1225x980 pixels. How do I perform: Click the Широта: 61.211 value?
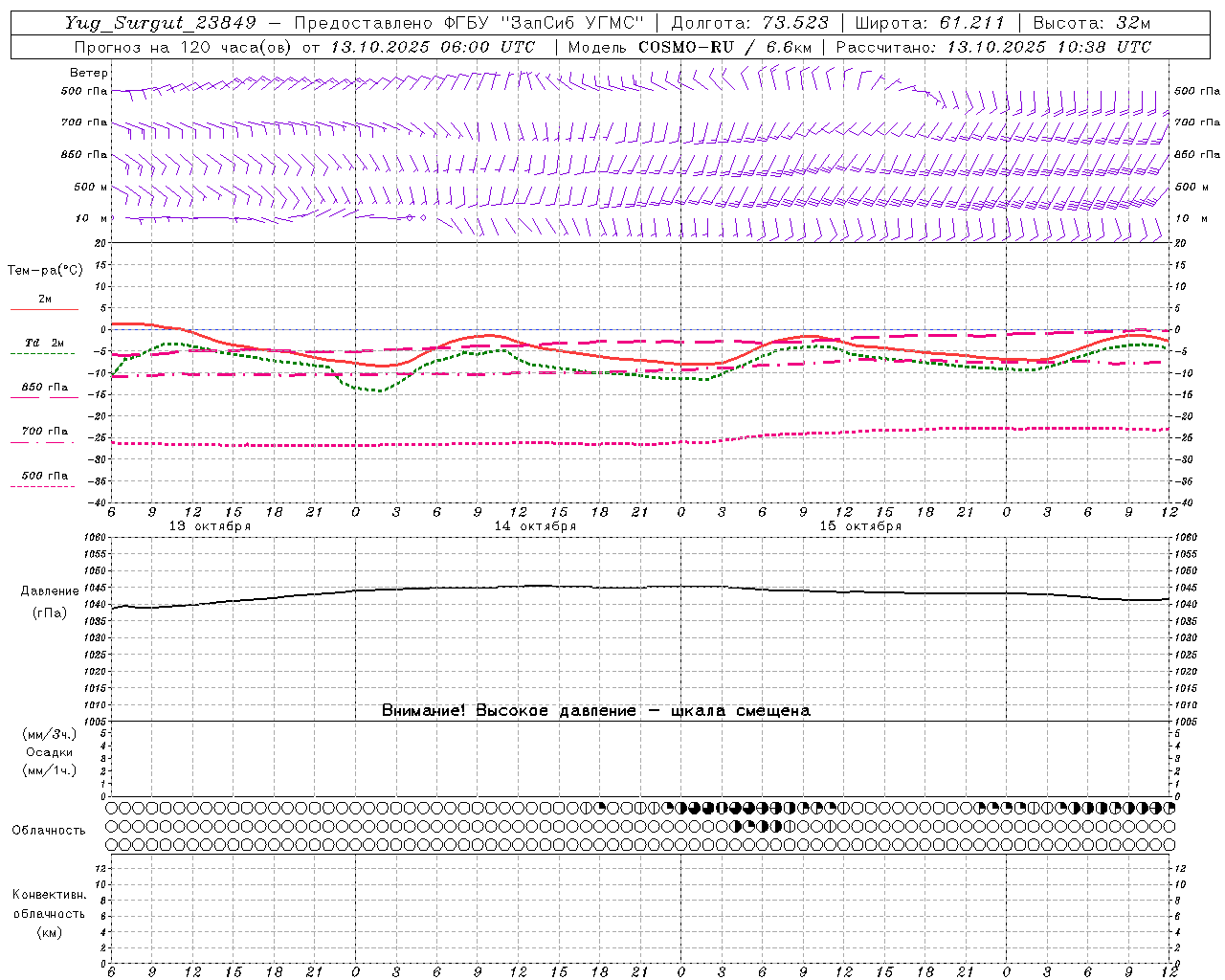click(930, 23)
